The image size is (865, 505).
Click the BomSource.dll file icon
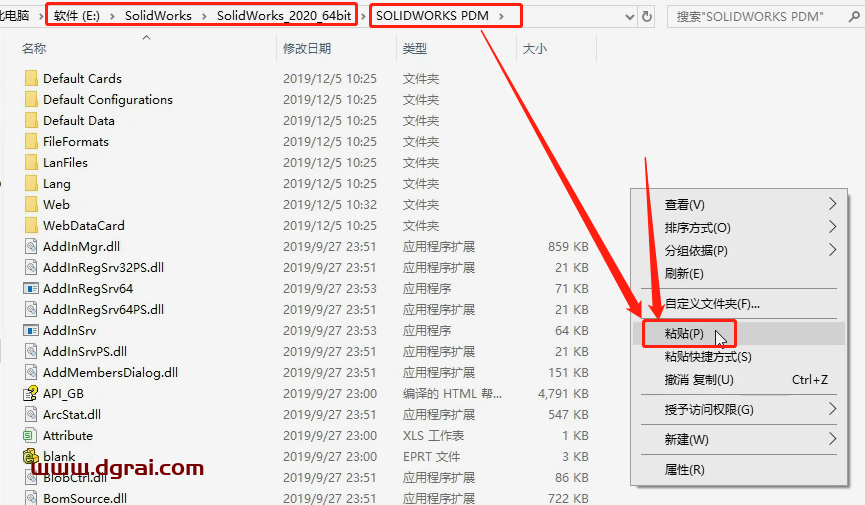point(31,498)
